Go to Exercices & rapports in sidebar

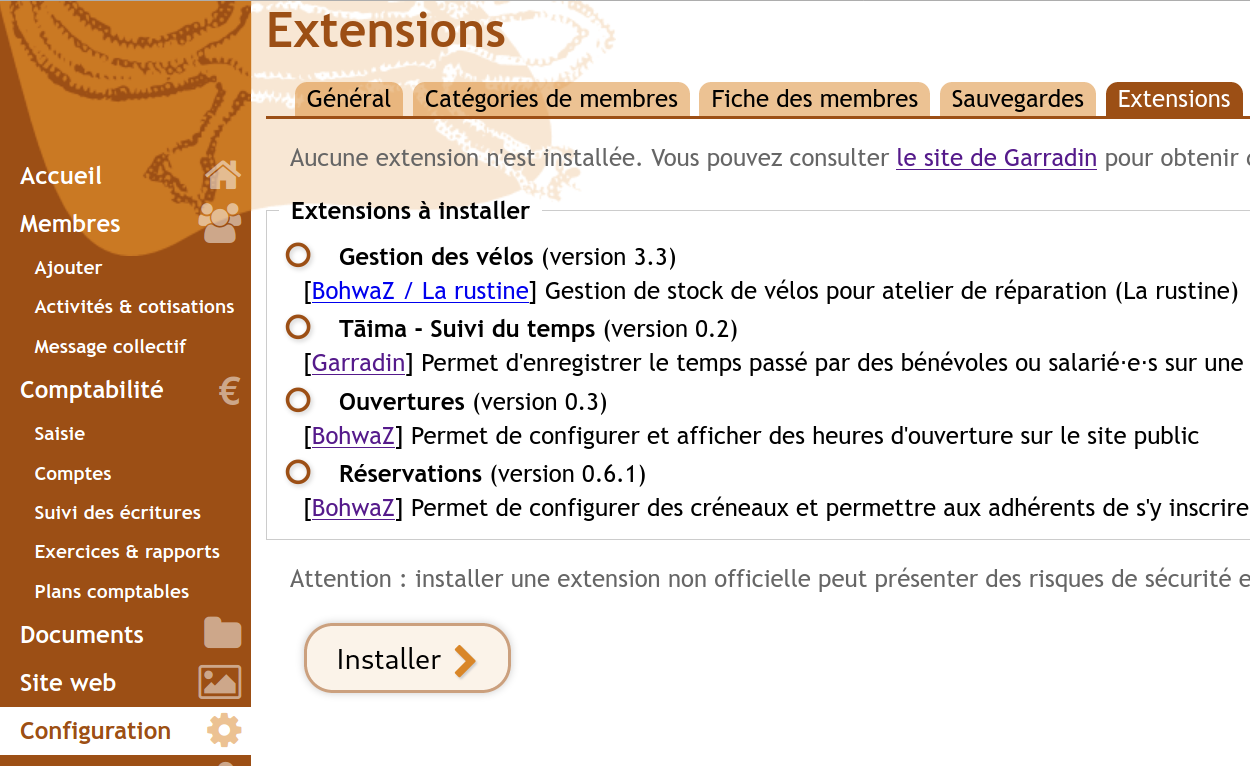pyautogui.click(x=127, y=552)
